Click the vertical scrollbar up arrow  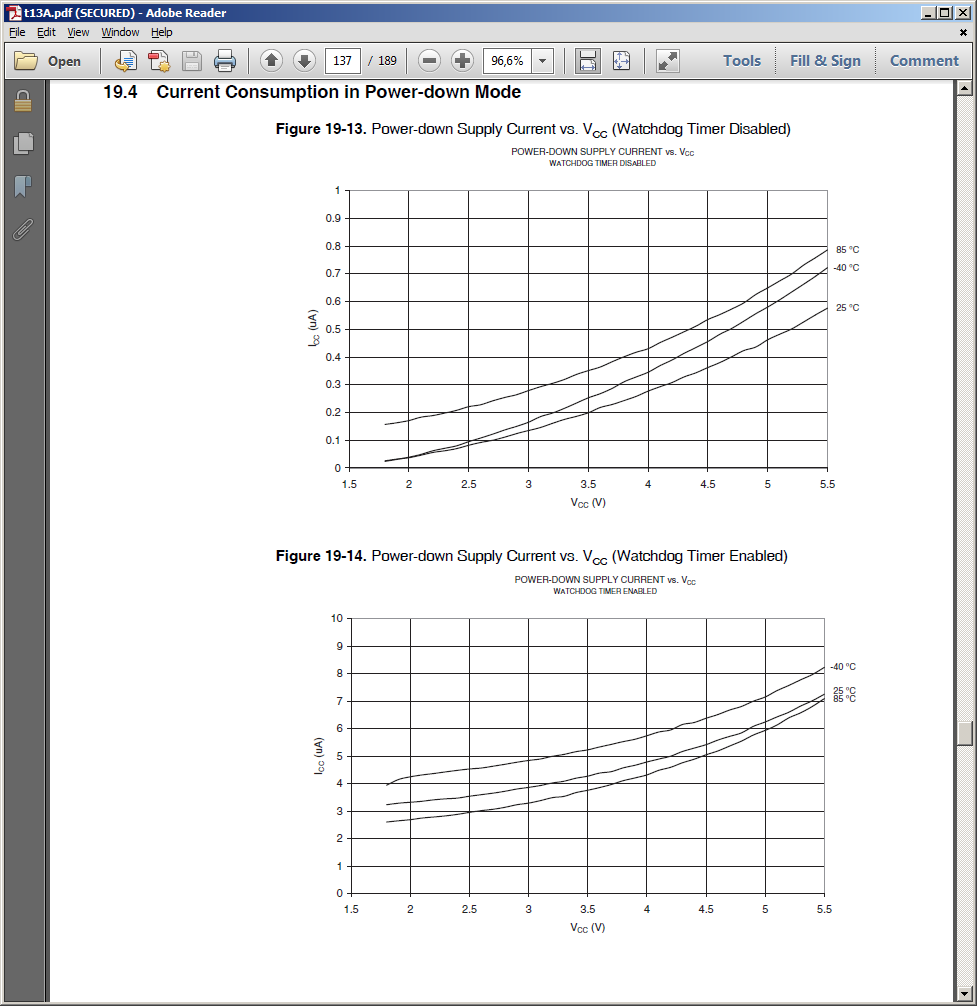point(965,89)
